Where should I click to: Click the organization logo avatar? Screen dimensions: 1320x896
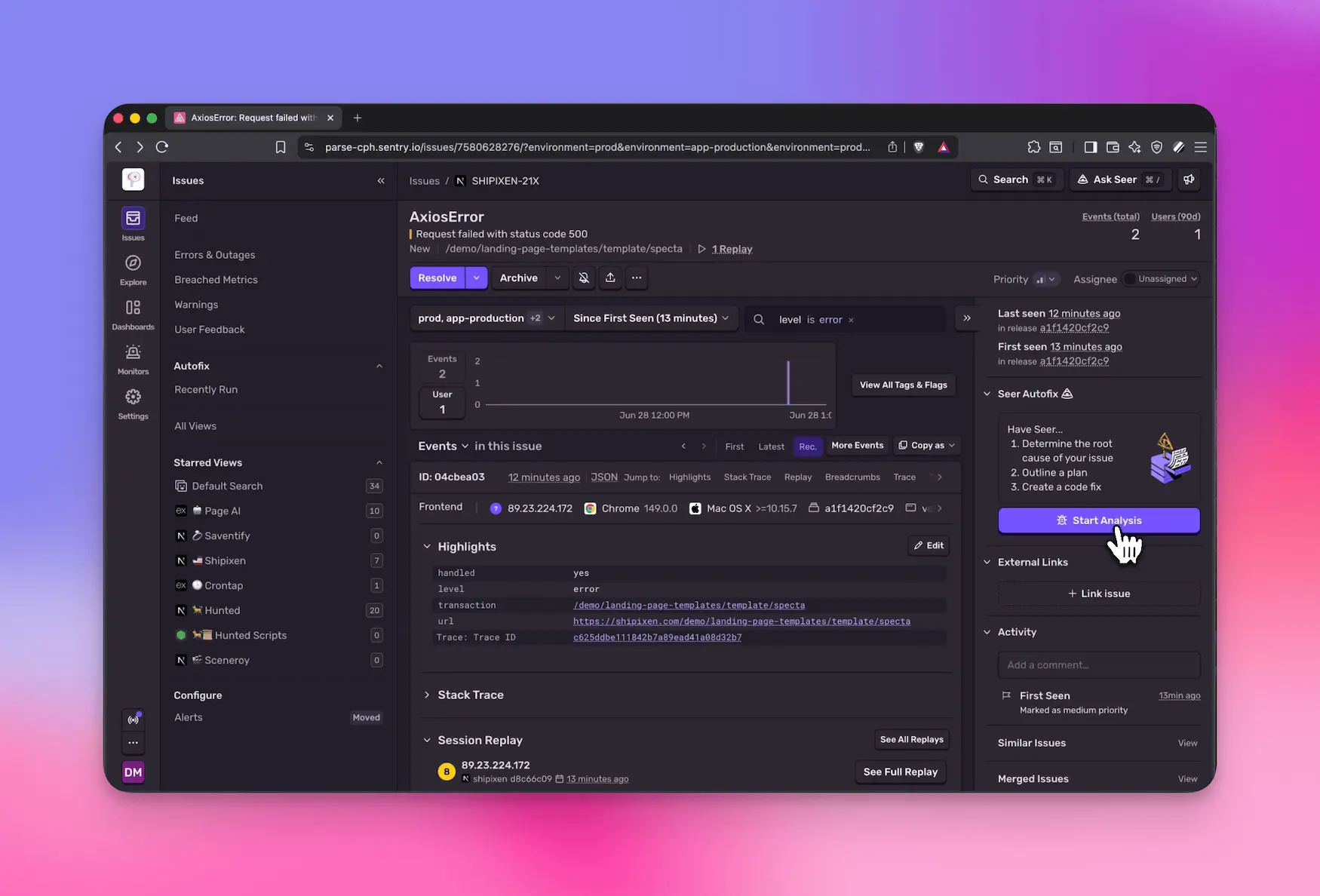pos(133,180)
